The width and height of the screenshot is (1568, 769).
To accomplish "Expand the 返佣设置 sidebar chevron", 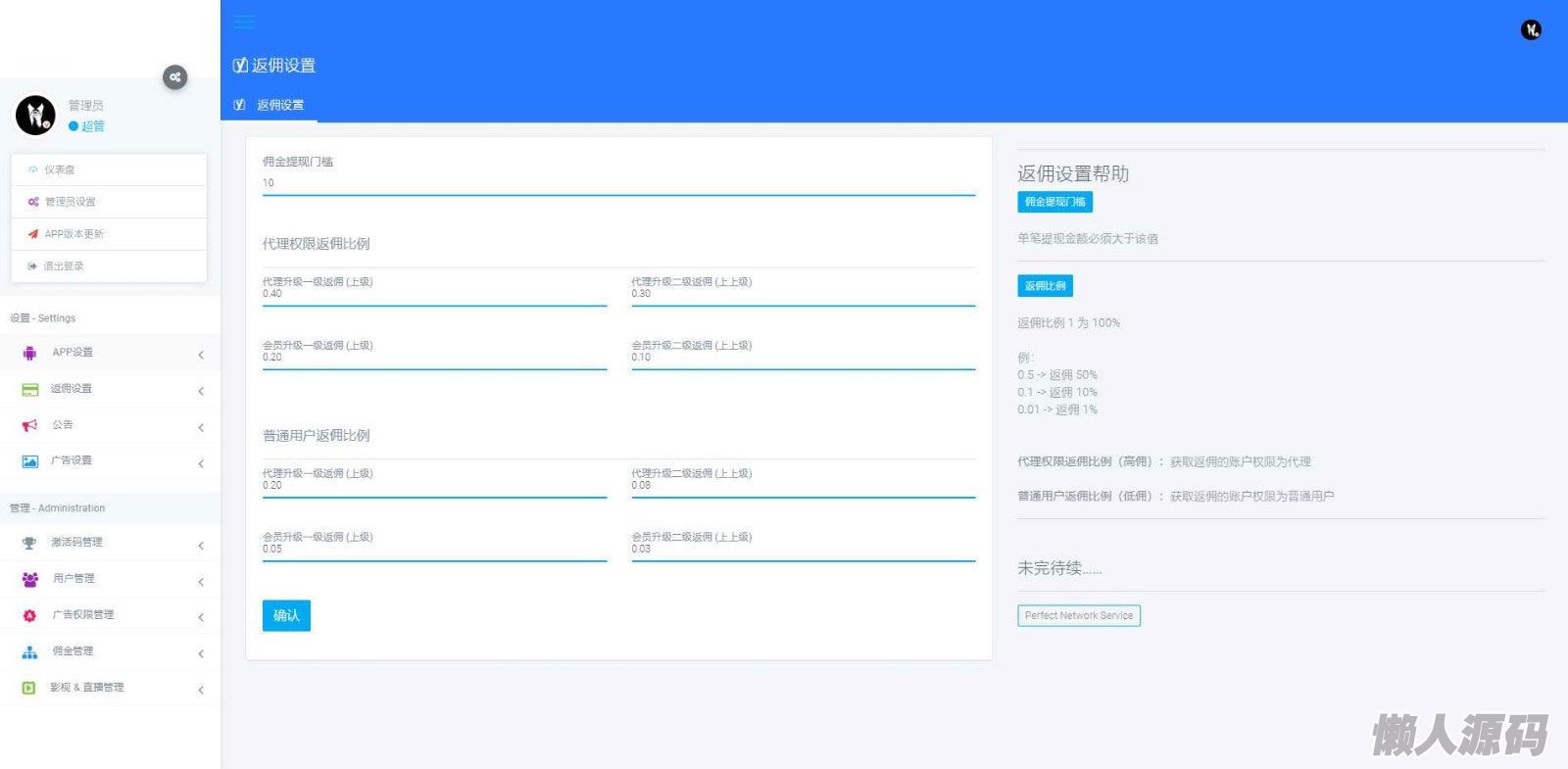I will tap(201, 391).
